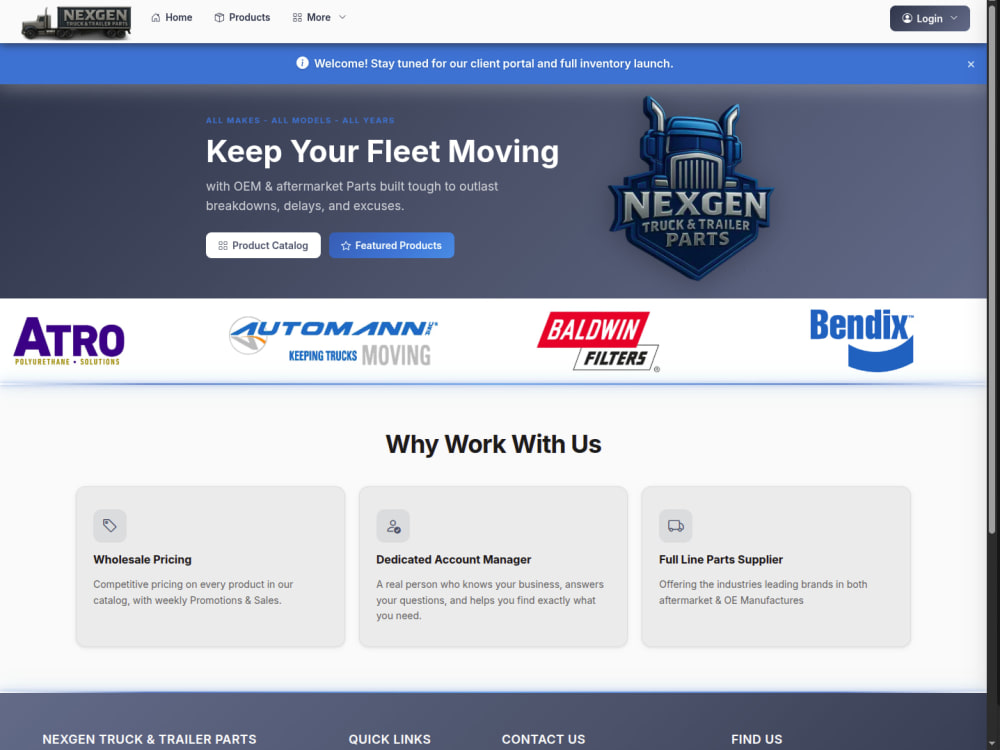The height and width of the screenshot is (750, 1000).
Task: Click the 'A real person who knows' description
Action: pyautogui.click(x=490, y=600)
